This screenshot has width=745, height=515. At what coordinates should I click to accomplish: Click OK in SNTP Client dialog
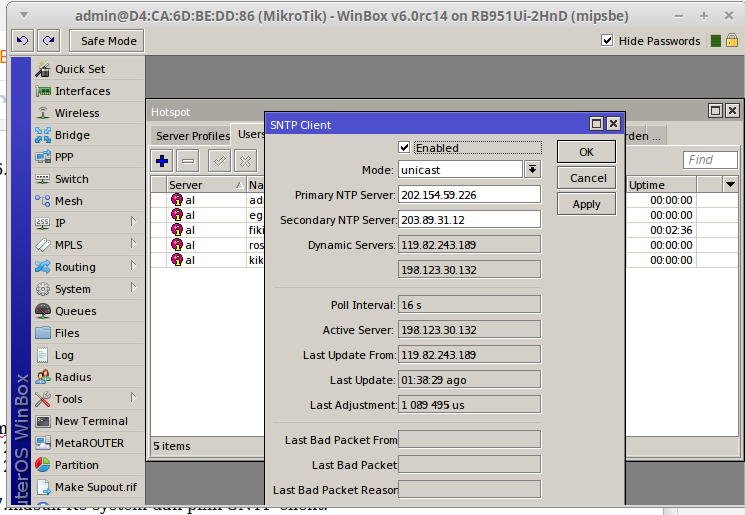click(x=586, y=152)
